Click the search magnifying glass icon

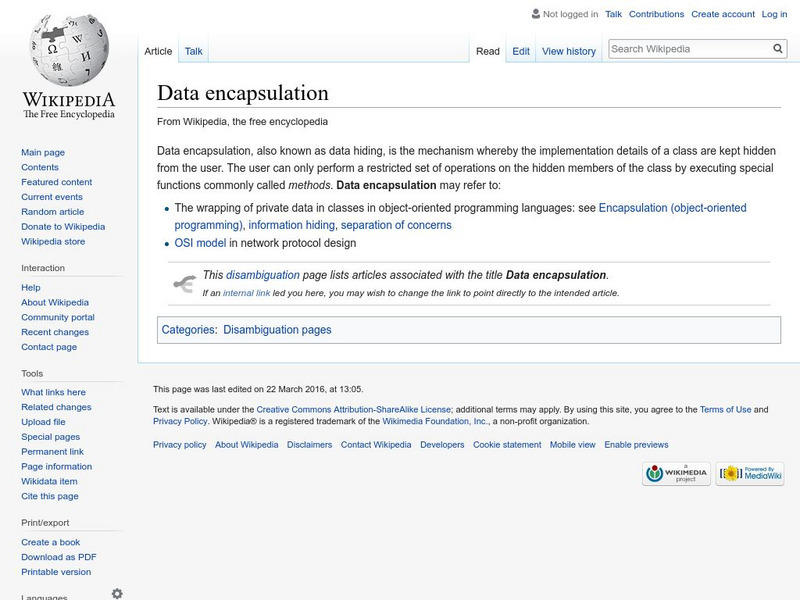776,47
